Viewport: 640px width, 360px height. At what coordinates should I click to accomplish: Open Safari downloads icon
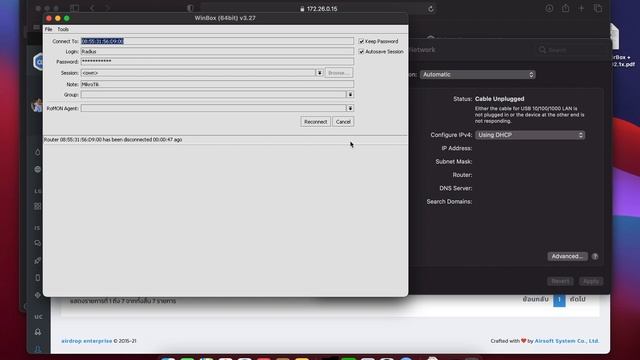point(549,8)
